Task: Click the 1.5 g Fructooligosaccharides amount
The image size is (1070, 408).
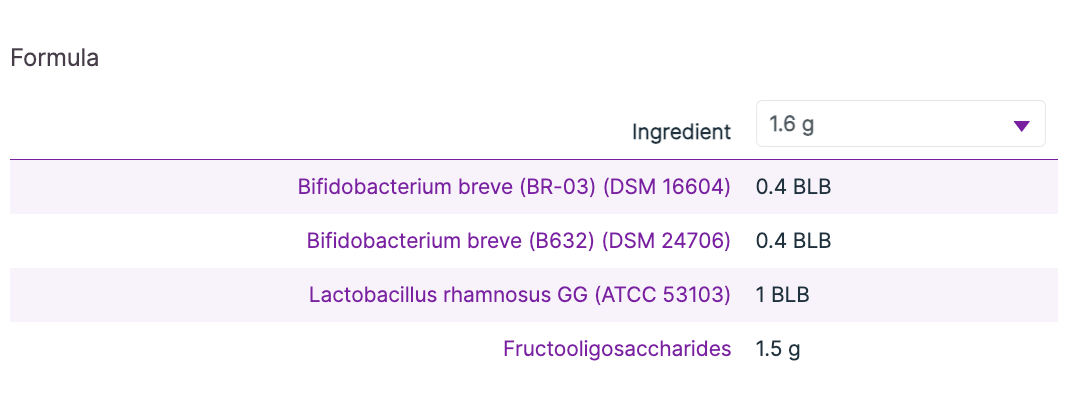Action: coord(778,349)
